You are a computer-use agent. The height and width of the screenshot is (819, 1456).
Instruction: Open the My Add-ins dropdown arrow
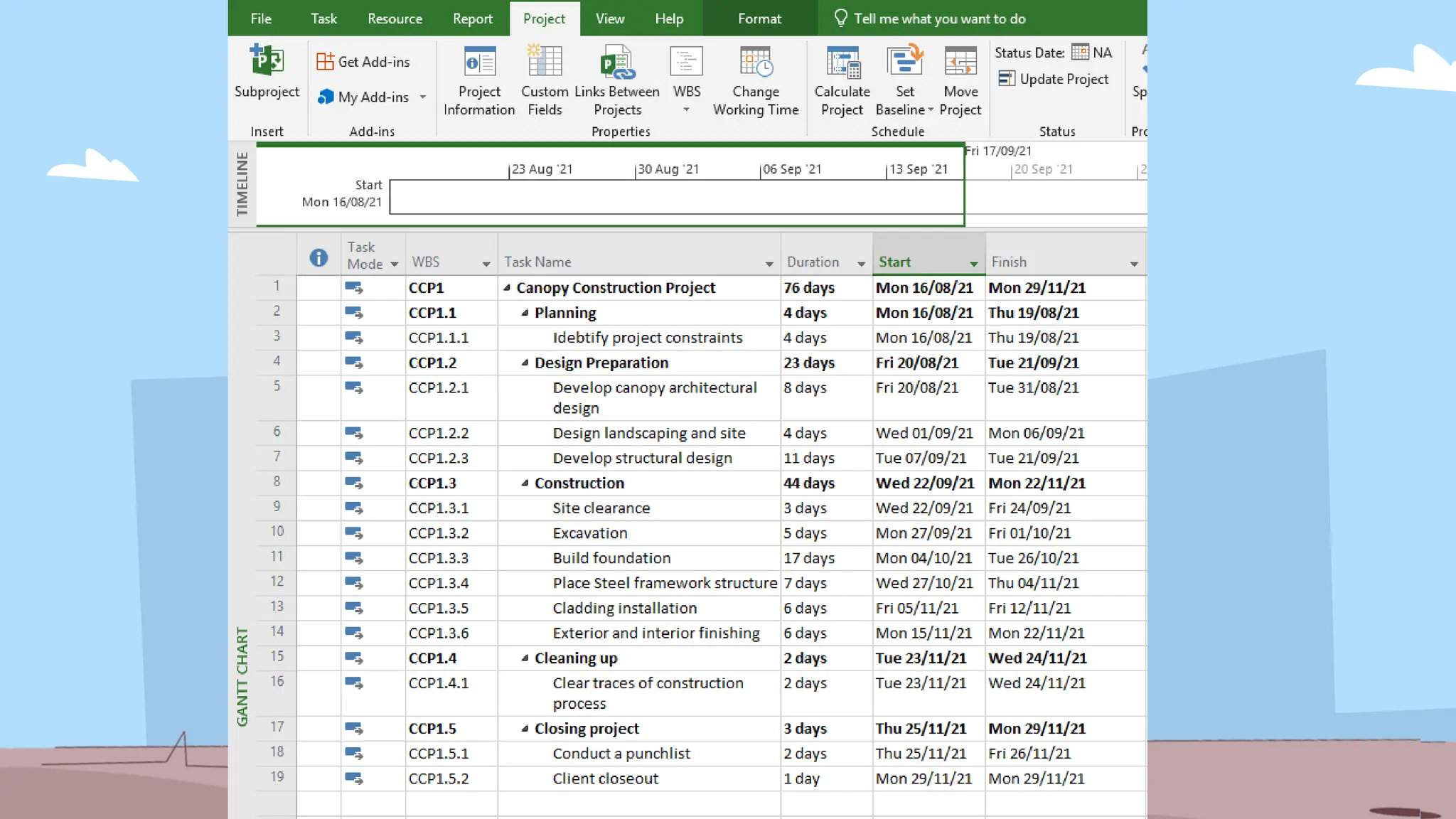(423, 97)
